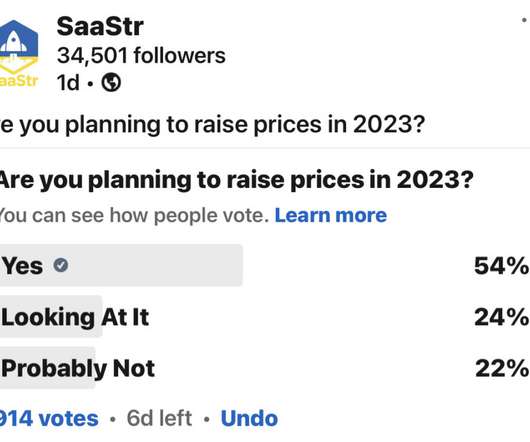
Task: Click the 1d post timestamp
Action: [x=68, y=82]
